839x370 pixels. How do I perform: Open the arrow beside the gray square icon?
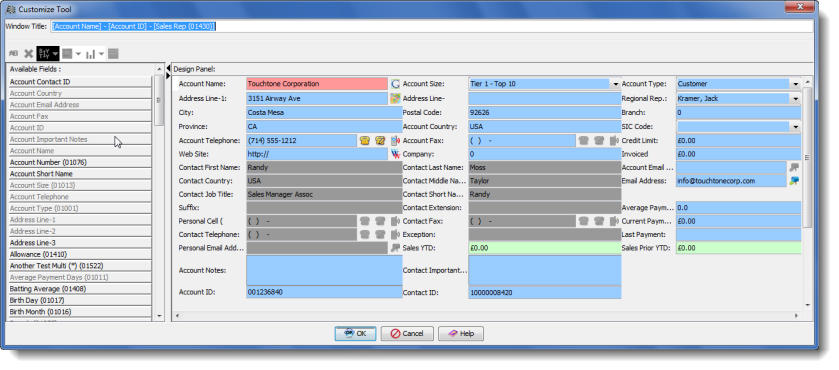[x=78, y=54]
